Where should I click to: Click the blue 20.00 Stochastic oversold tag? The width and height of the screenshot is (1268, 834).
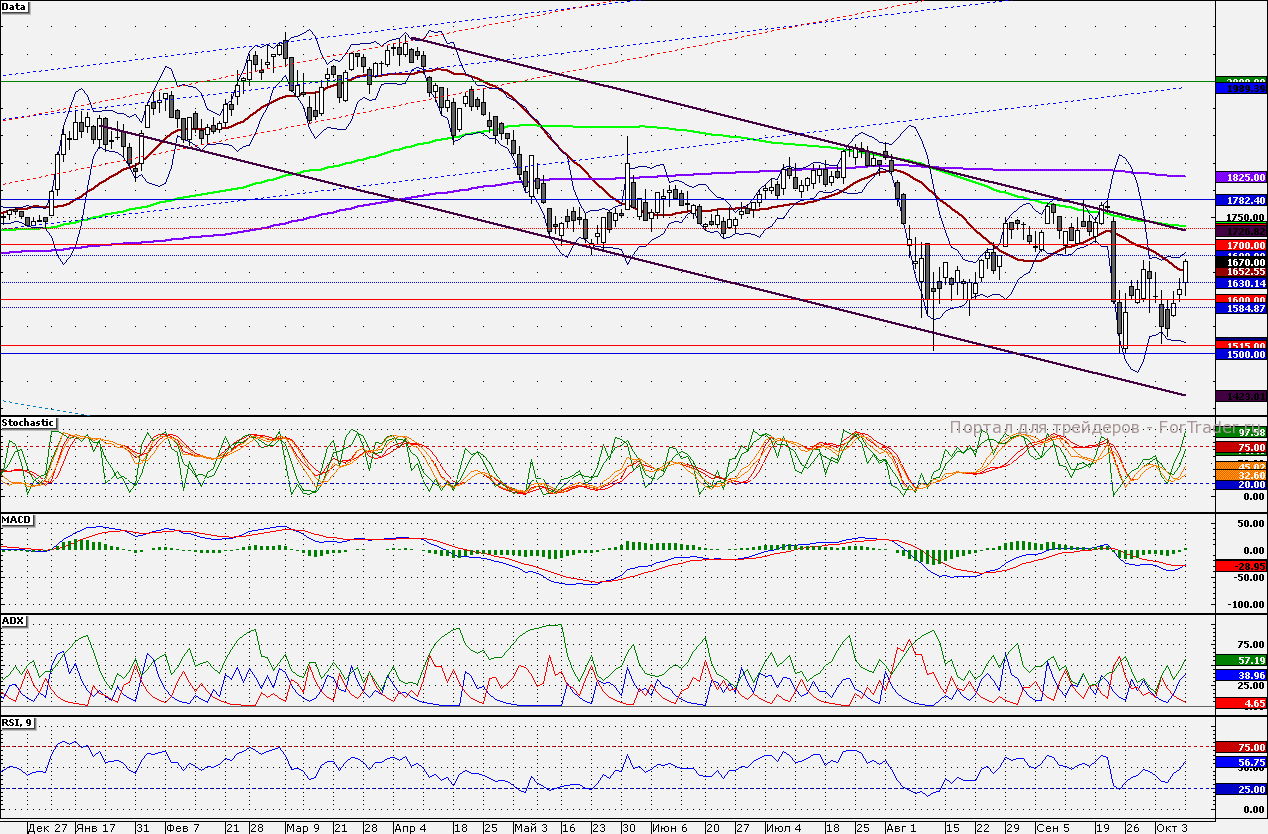click(x=1243, y=484)
